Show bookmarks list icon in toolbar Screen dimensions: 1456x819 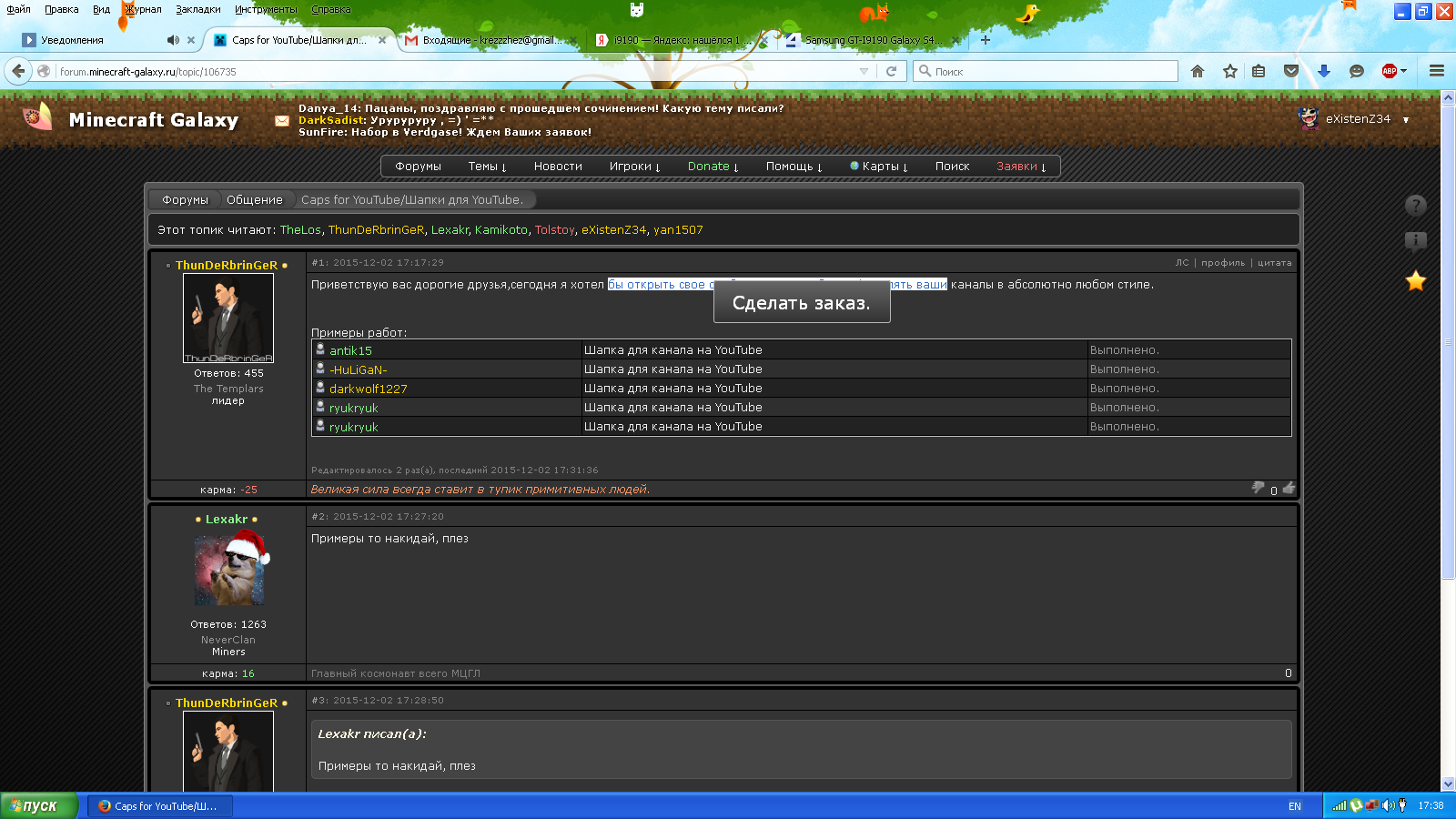(x=1259, y=71)
